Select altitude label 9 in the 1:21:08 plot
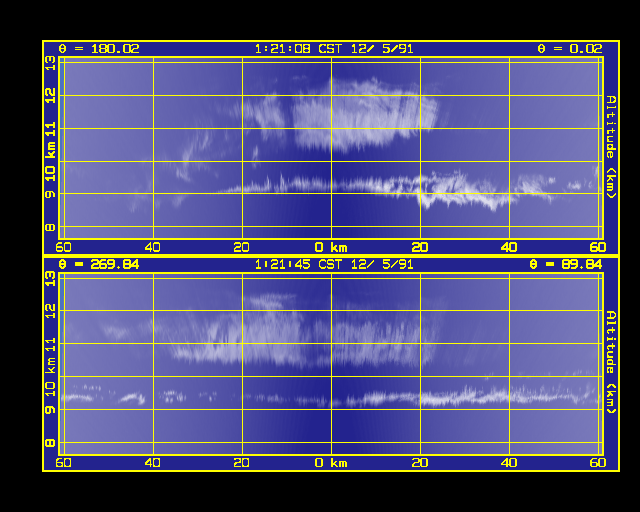Viewport: 640px width, 512px height. tap(50, 194)
